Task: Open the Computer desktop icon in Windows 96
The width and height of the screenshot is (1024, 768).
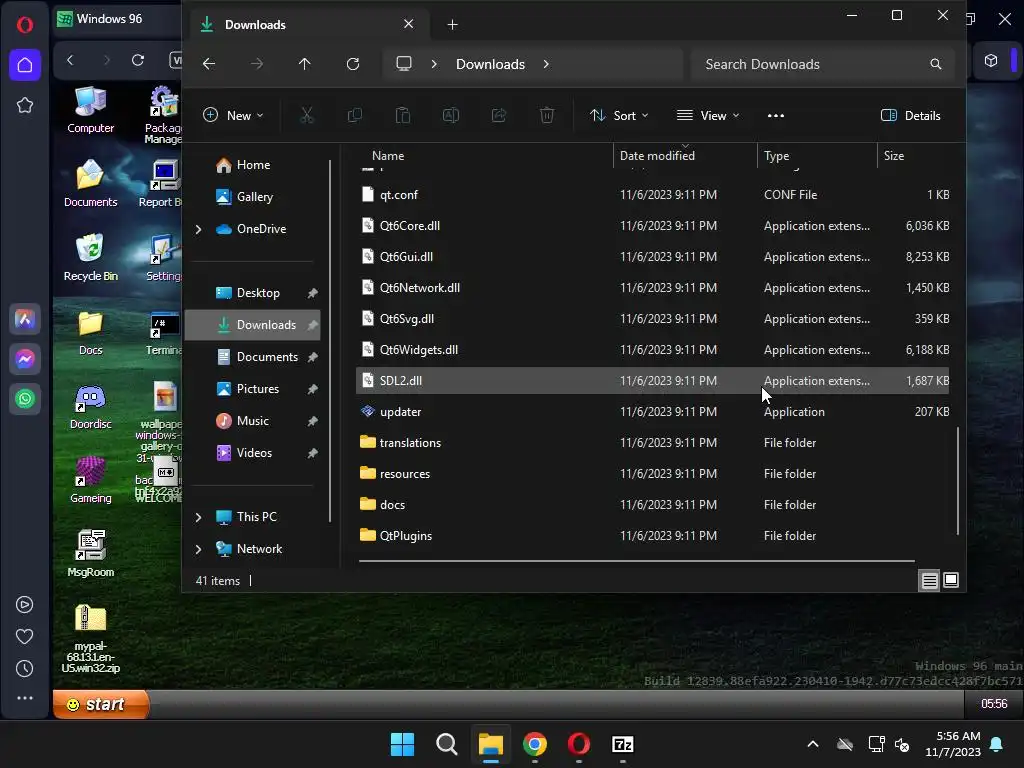Action: pos(91,110)
